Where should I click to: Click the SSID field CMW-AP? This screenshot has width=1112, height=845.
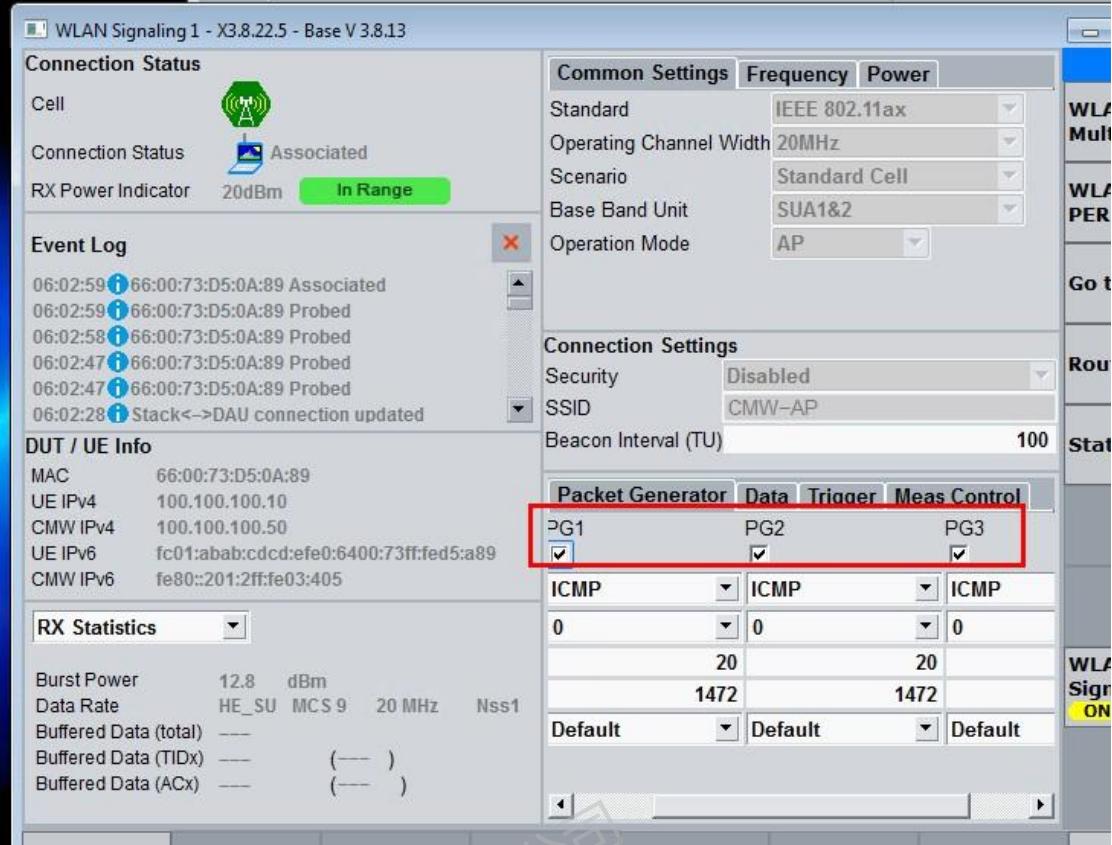(889, 408)
